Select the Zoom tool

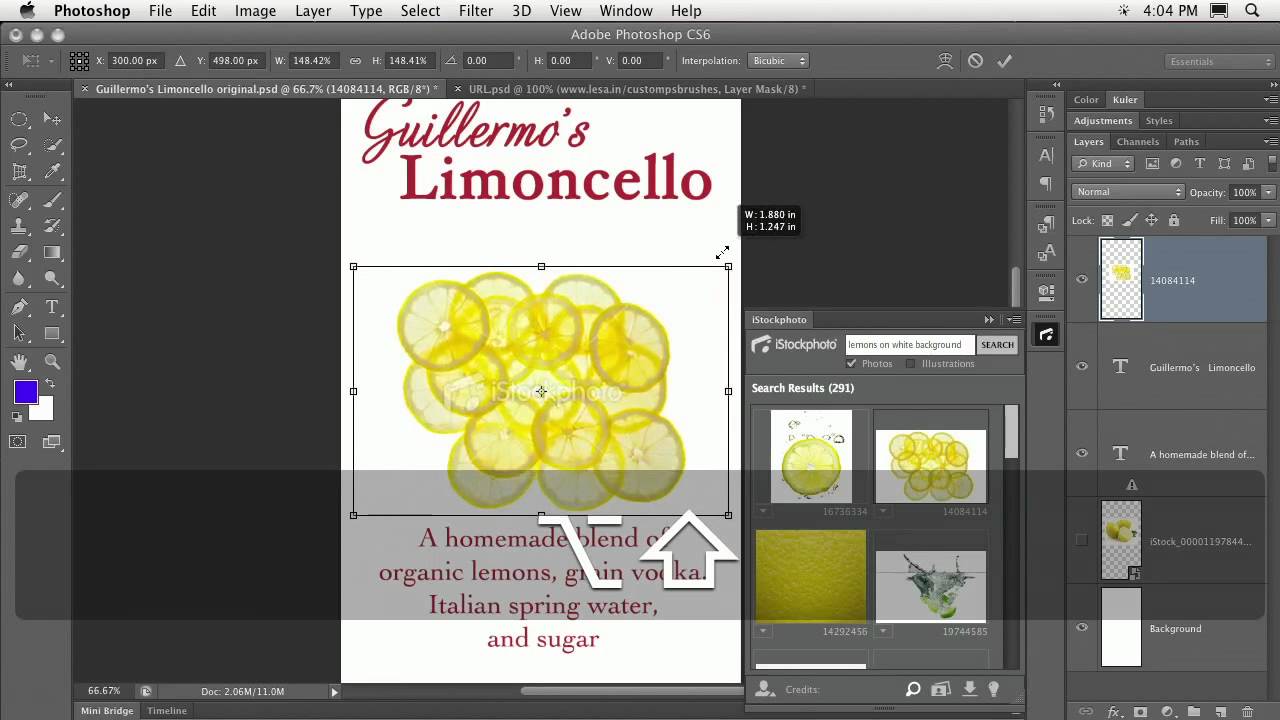click(x=53, y=362)
